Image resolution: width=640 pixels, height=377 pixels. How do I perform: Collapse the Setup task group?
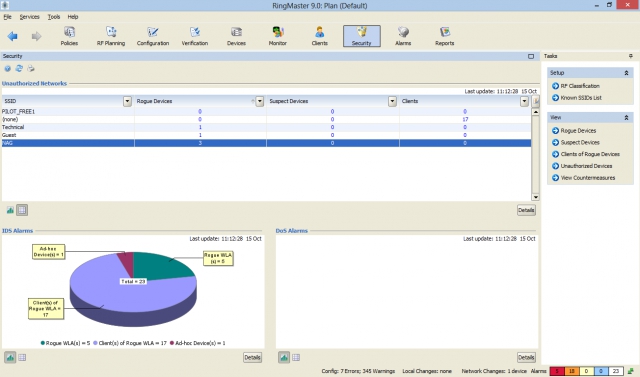point(626,73)
